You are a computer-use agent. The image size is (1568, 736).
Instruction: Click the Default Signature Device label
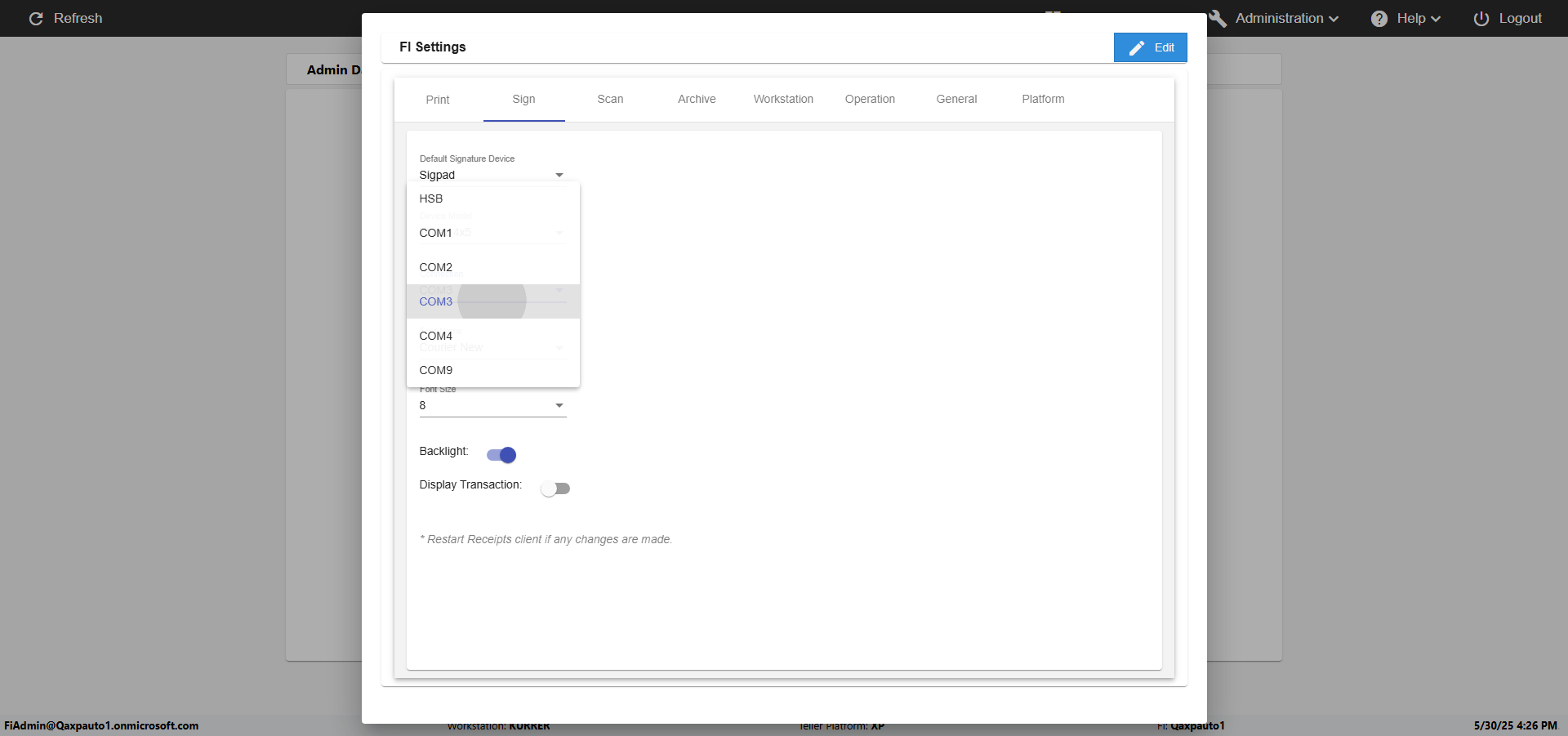467,158
